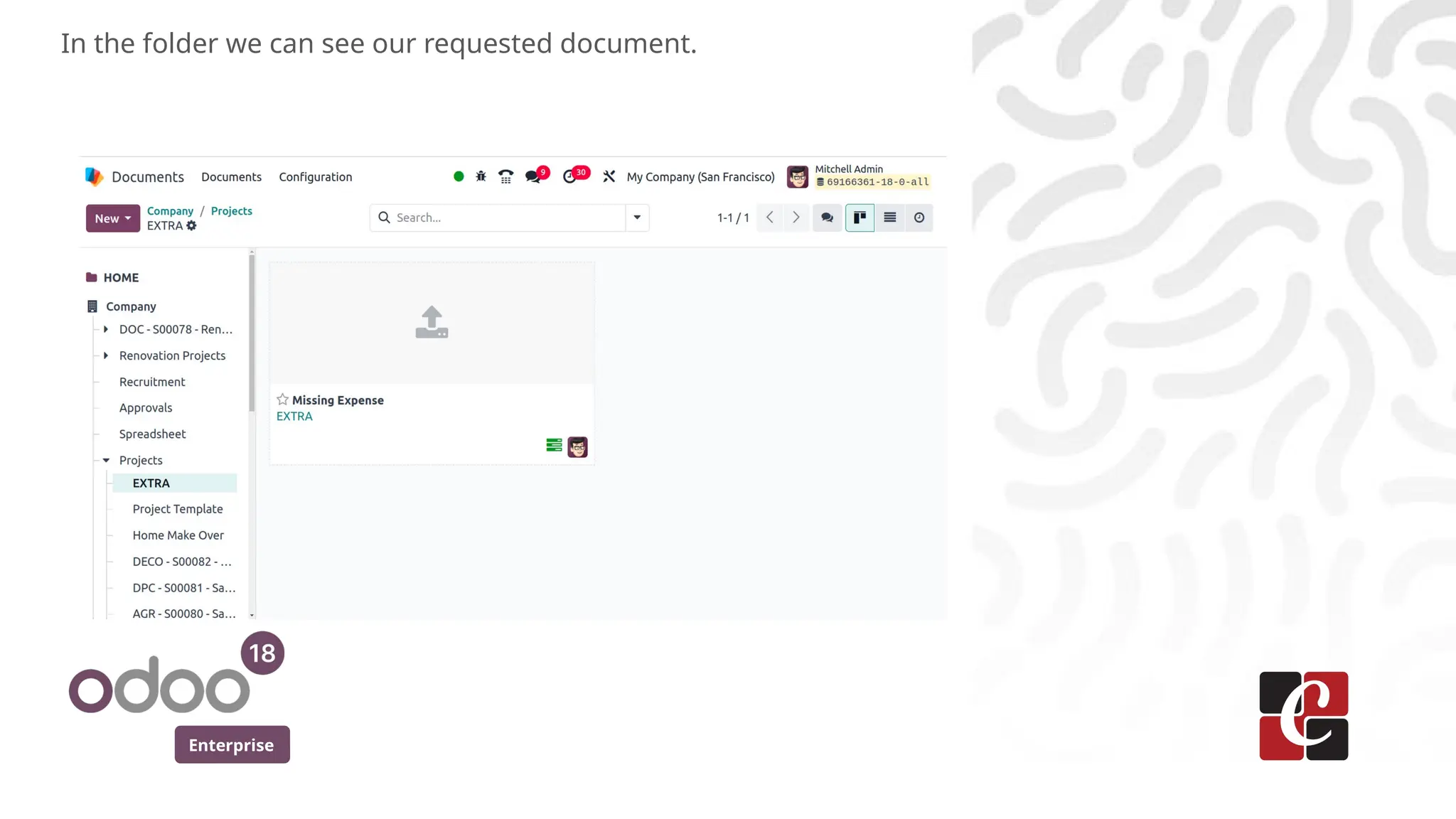This screenshot has width=1456, height=819.
Task: Open the New button dropdown
Action: click(112, 218)
